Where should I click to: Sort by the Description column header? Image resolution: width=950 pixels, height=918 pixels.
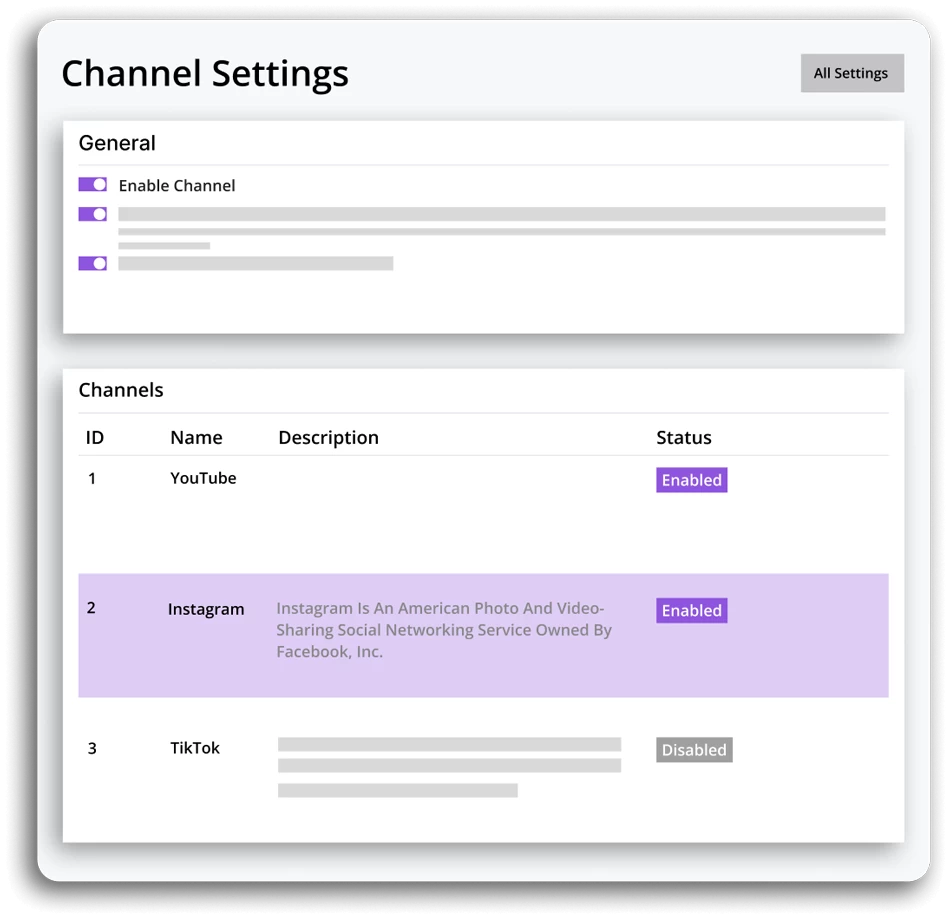tap(328, 437)
